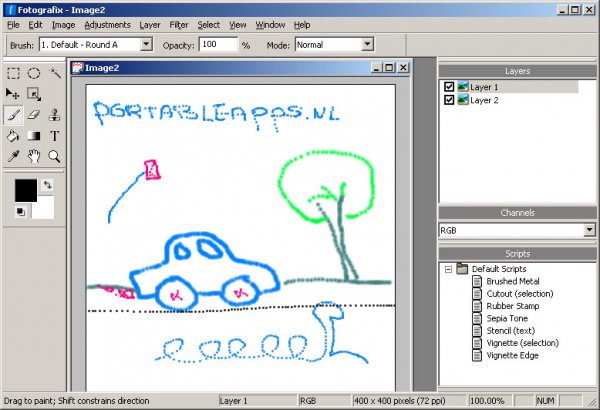Select the Elliptical selection tool

(34, 73)
